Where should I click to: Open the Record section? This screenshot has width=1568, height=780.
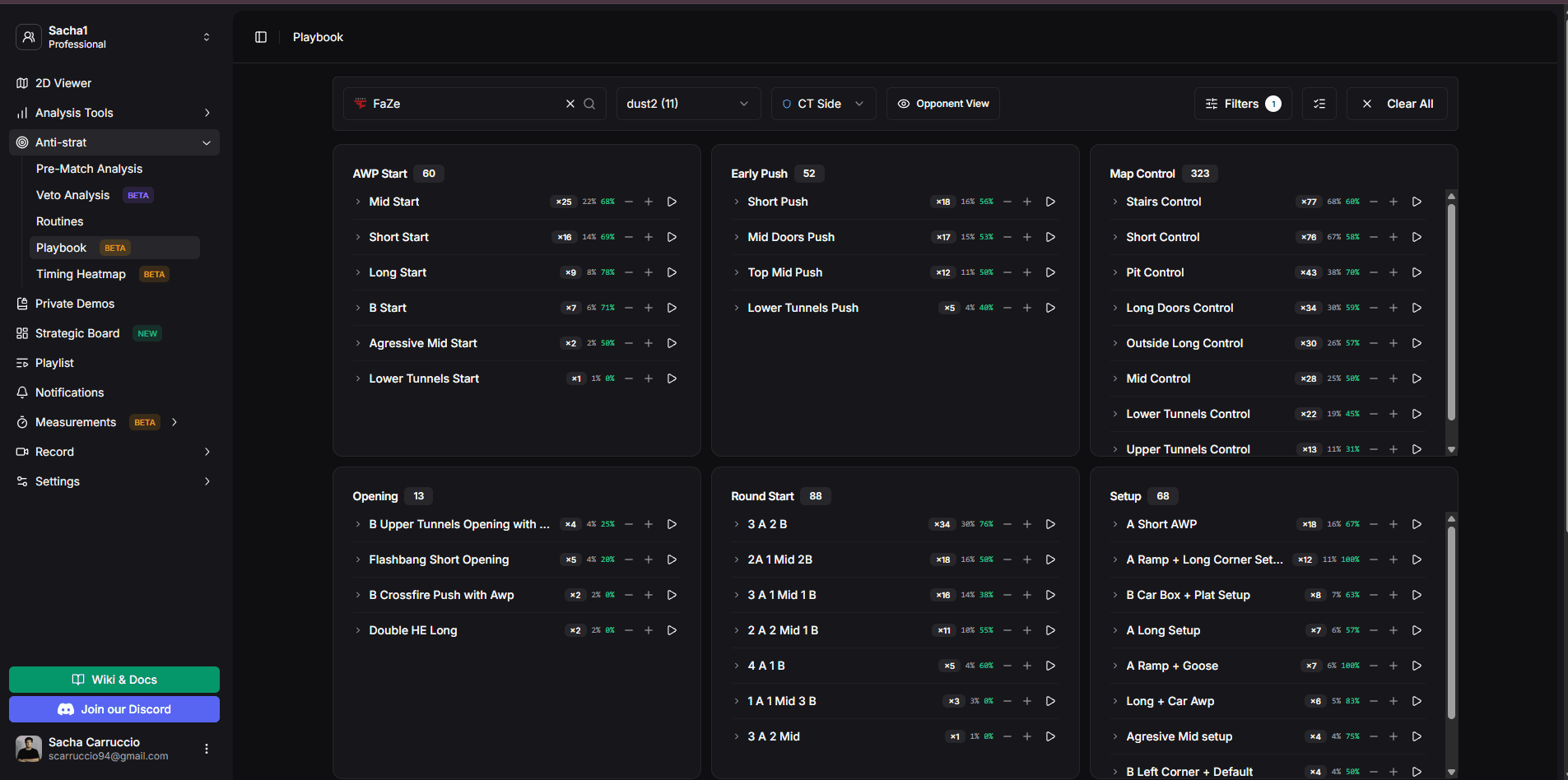pyautogui.click(x=54, y=451)
